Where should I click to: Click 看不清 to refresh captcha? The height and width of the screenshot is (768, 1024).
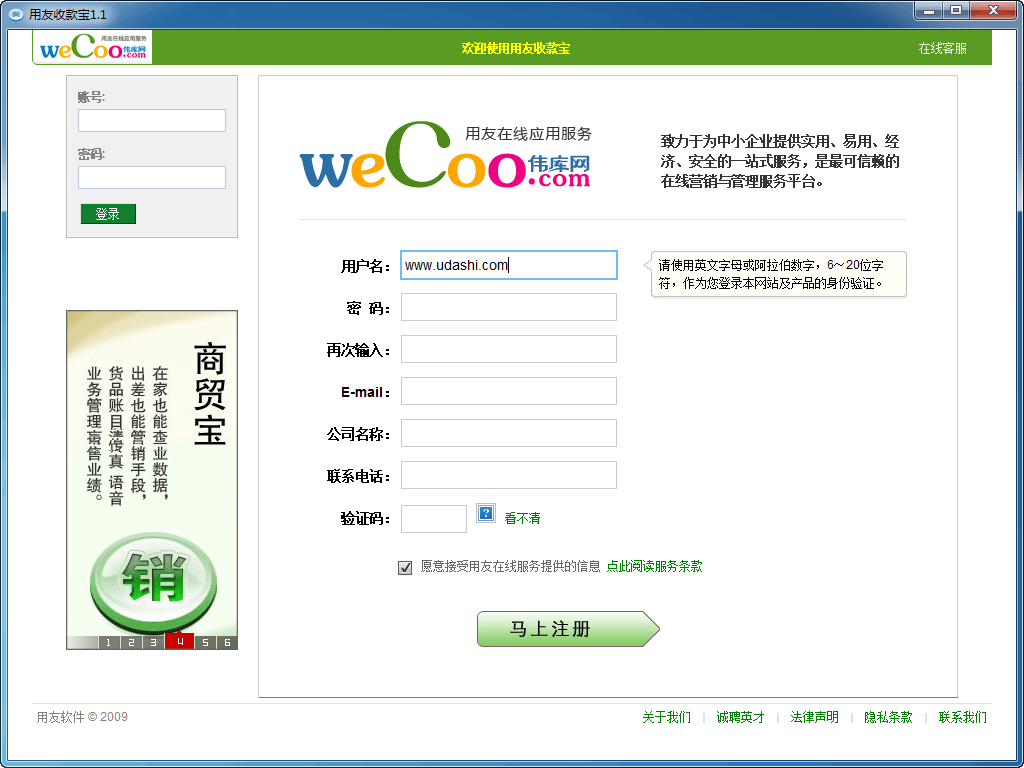522,518
